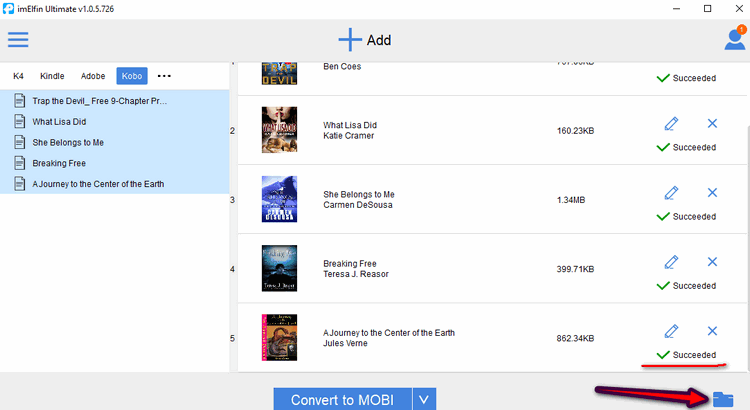
Task: Open the output folder icon
Action: pyautogui.click(x=723, y=399)
